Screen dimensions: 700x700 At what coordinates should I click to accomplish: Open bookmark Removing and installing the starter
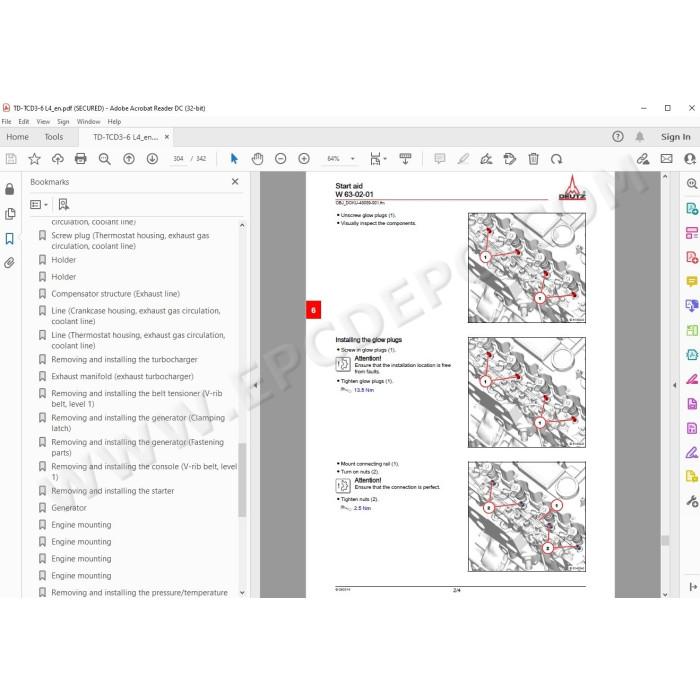pyautogui.click(x=112, y=491)
